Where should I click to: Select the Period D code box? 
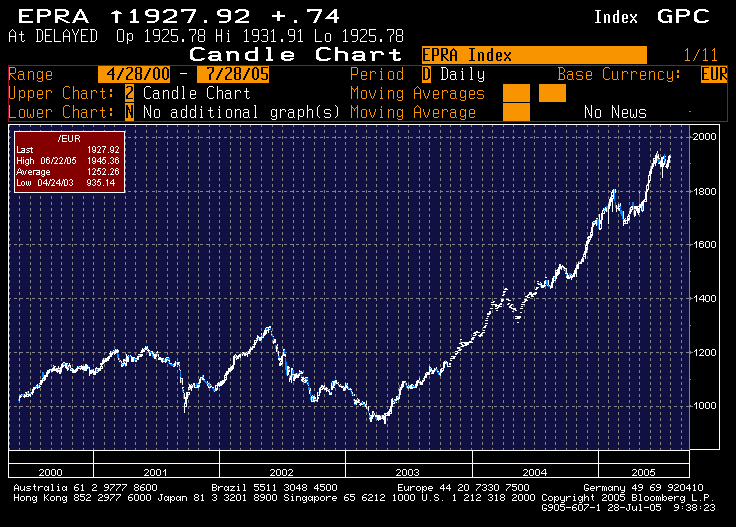coord(426,74)
